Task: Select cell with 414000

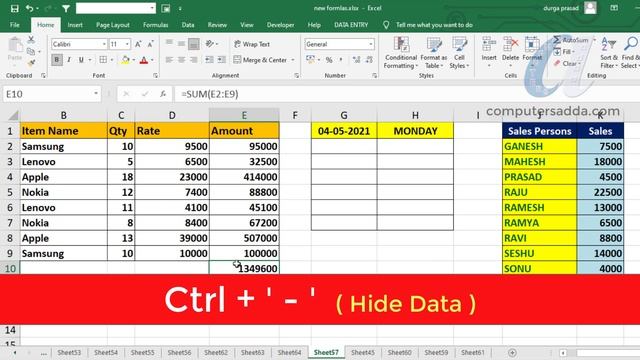Action: tap(244, 177)
